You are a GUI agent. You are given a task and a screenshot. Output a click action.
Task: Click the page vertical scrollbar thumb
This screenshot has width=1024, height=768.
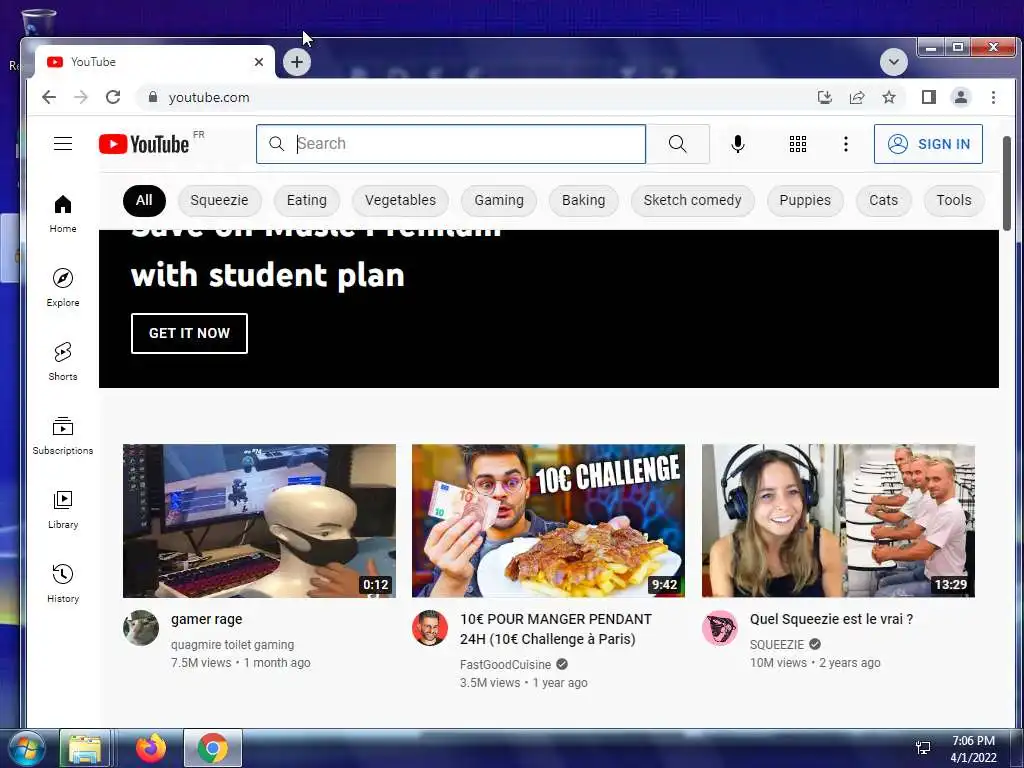[x=1007, y=184]
